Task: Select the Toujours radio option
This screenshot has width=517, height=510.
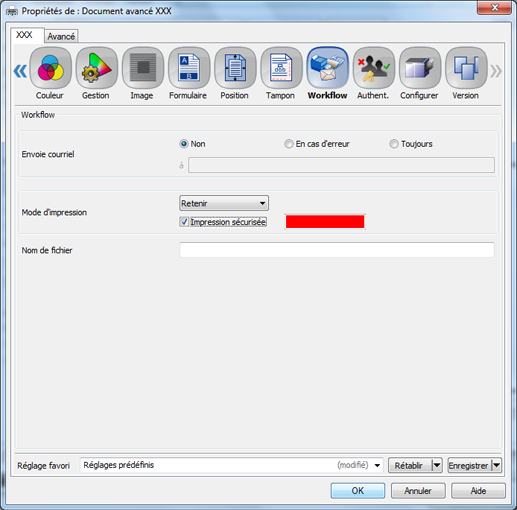Action: point(394,144)
